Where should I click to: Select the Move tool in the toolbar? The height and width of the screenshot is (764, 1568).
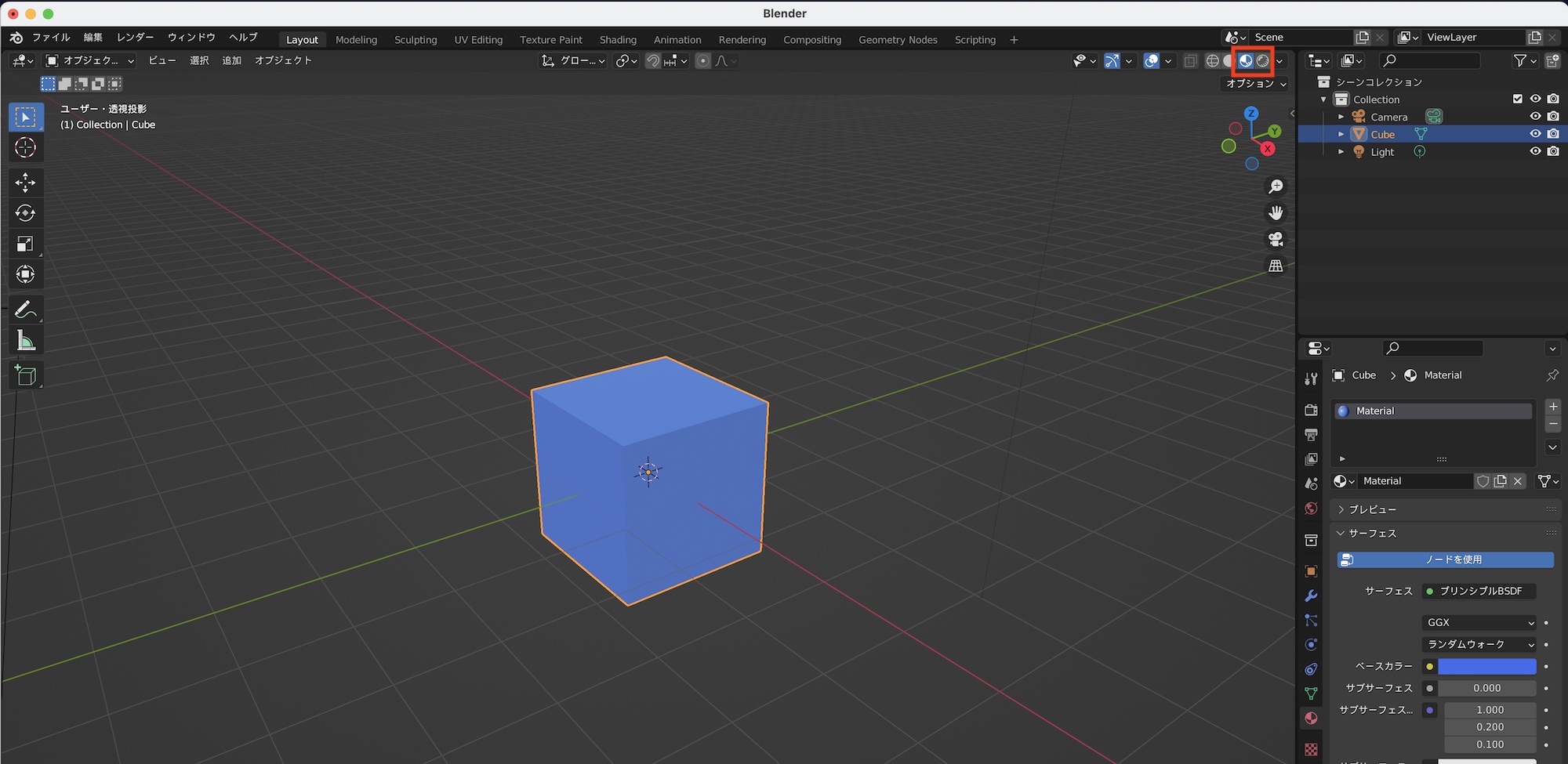point(26,182)
